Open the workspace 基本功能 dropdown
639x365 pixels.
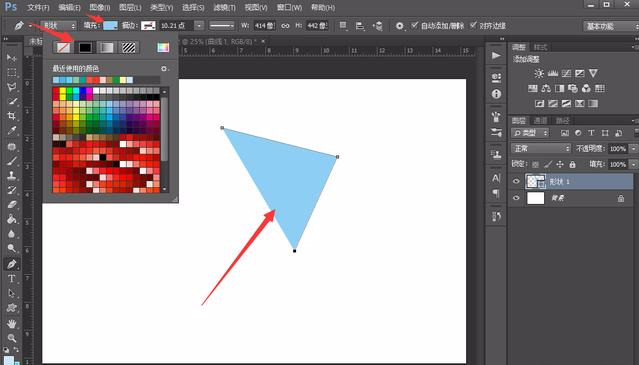[611, 26]
